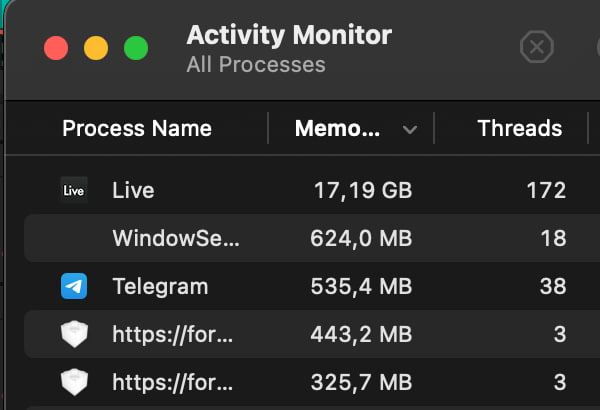Click the Live app icon
The width and height of the screenshot is (600, 410).
tap(74, 190)
